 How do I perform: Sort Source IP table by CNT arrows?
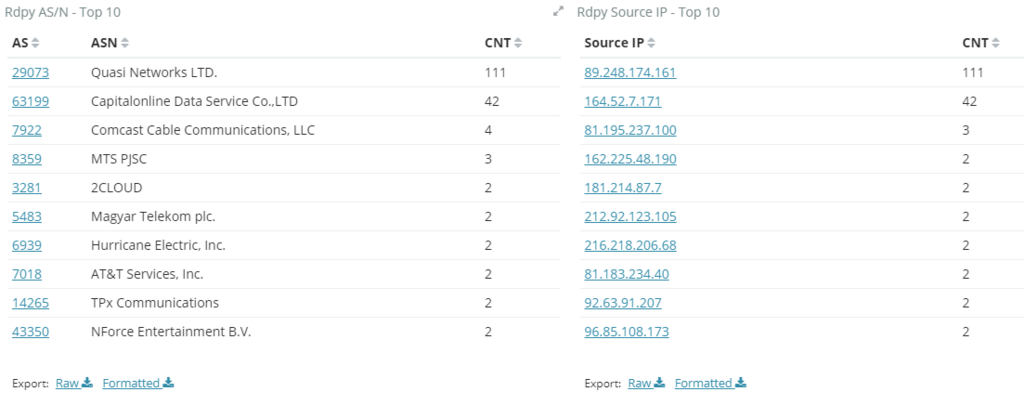[x=995, y=43]
